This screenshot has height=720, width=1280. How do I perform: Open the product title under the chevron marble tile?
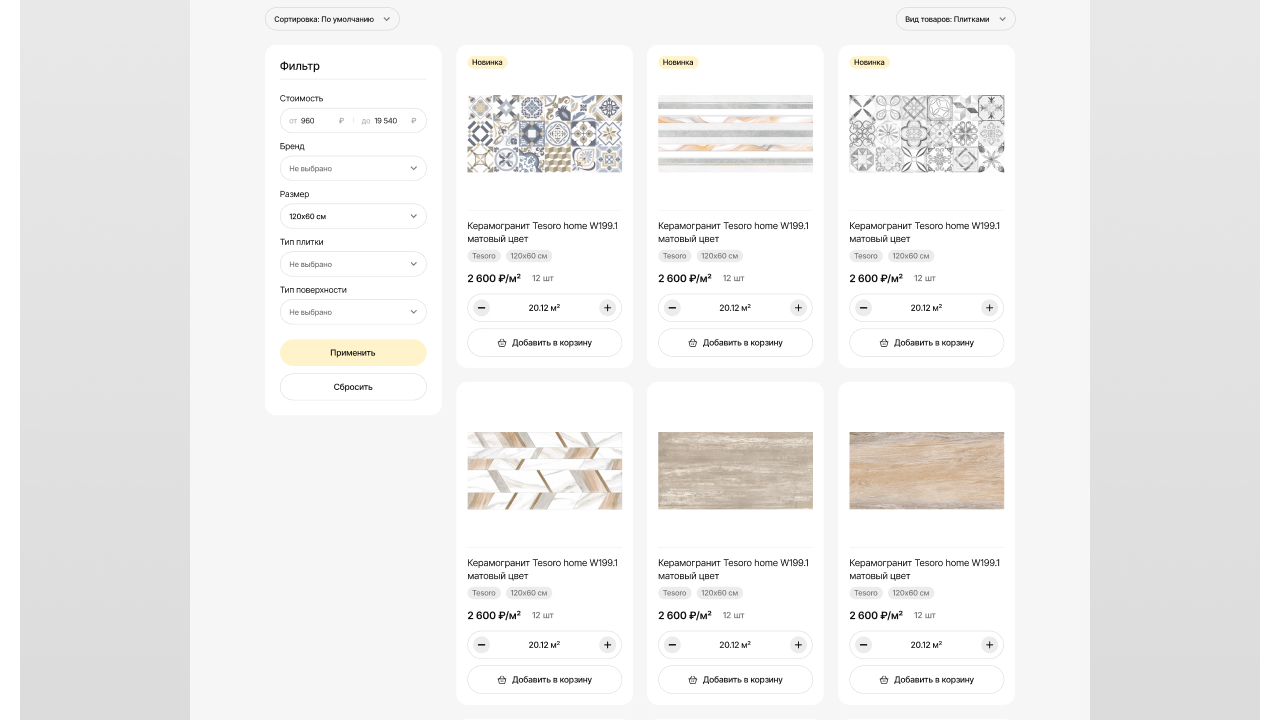(542, 569)
